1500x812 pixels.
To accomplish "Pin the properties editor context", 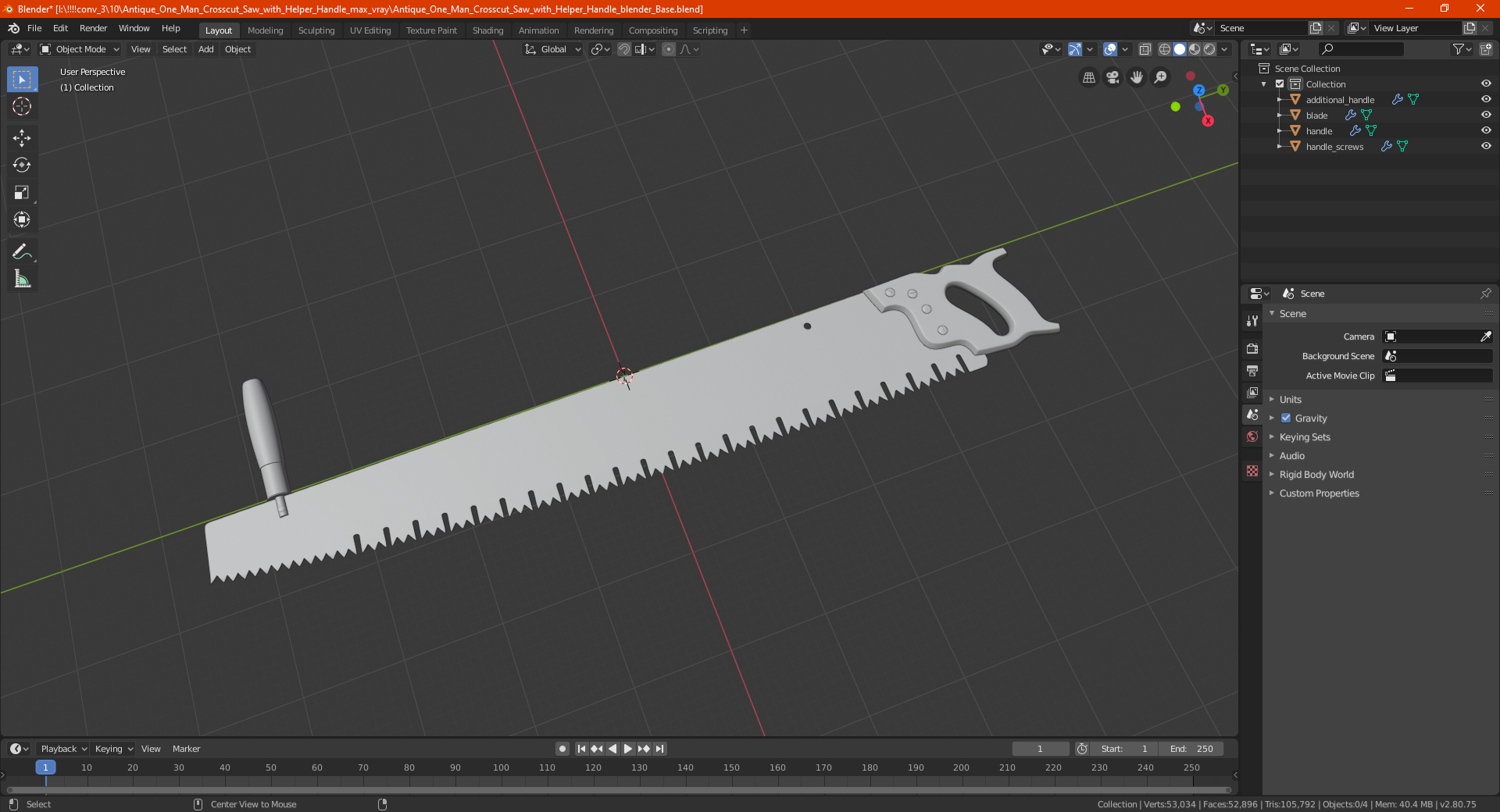I will point(1485,294).
